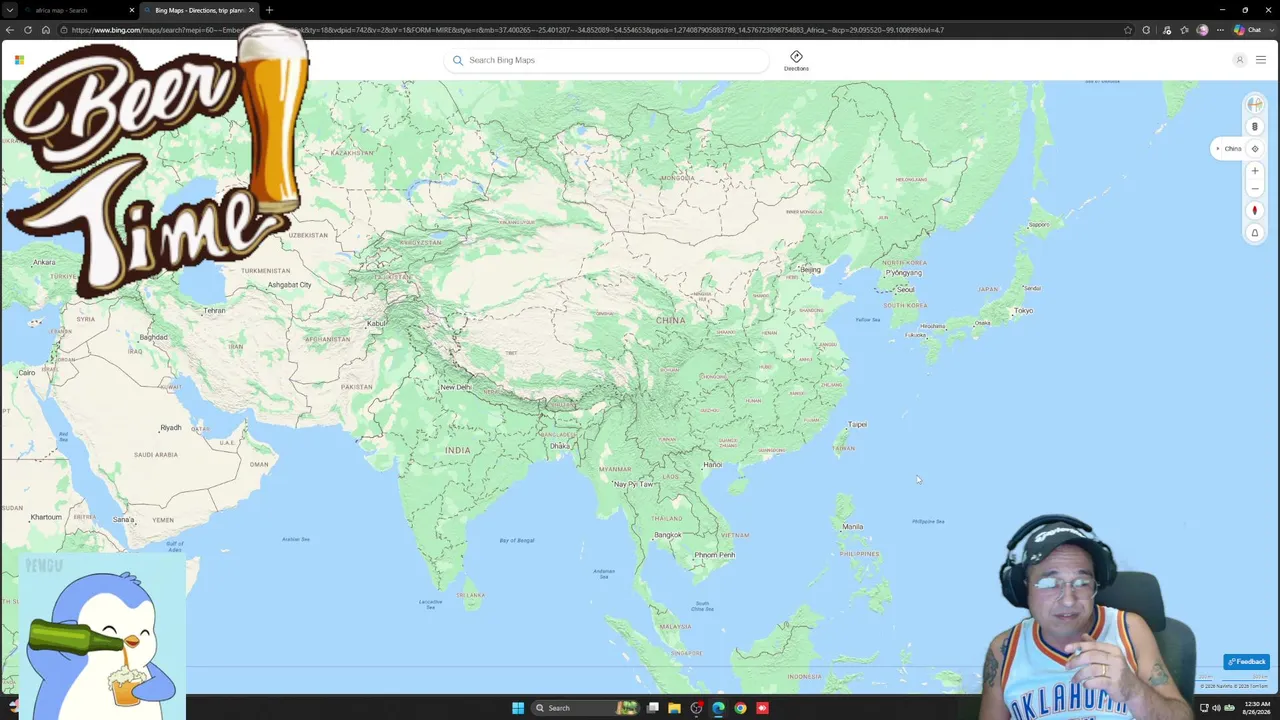Zoom in with the plus button
This screenshot has width=1280, height=720.
(x=1254, y=171)
